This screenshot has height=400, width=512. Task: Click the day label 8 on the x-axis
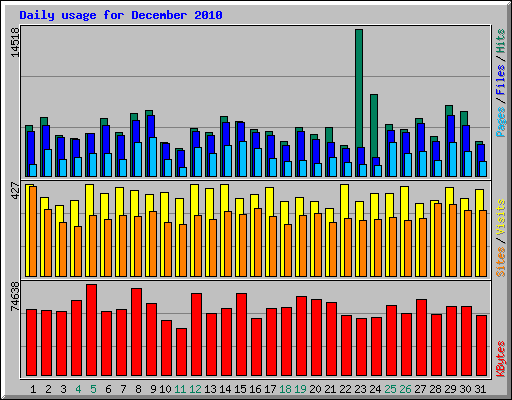138,389
